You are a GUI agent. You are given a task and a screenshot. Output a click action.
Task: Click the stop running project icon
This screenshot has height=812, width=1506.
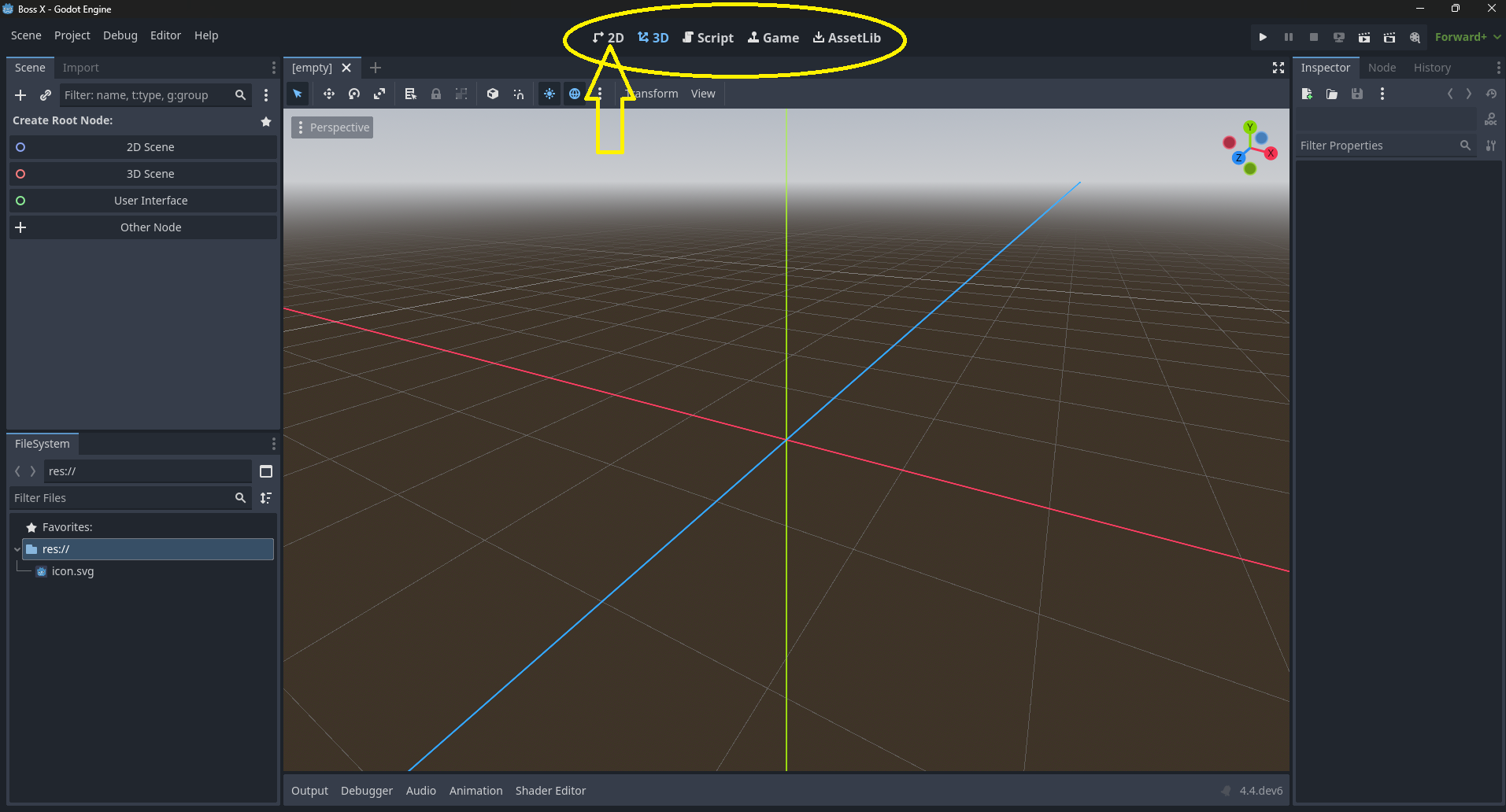[x=1314, y=37]
